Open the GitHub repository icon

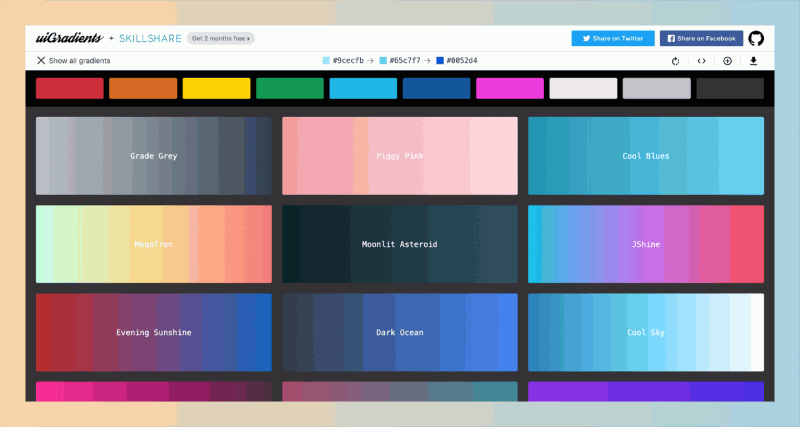pos(756,38)
